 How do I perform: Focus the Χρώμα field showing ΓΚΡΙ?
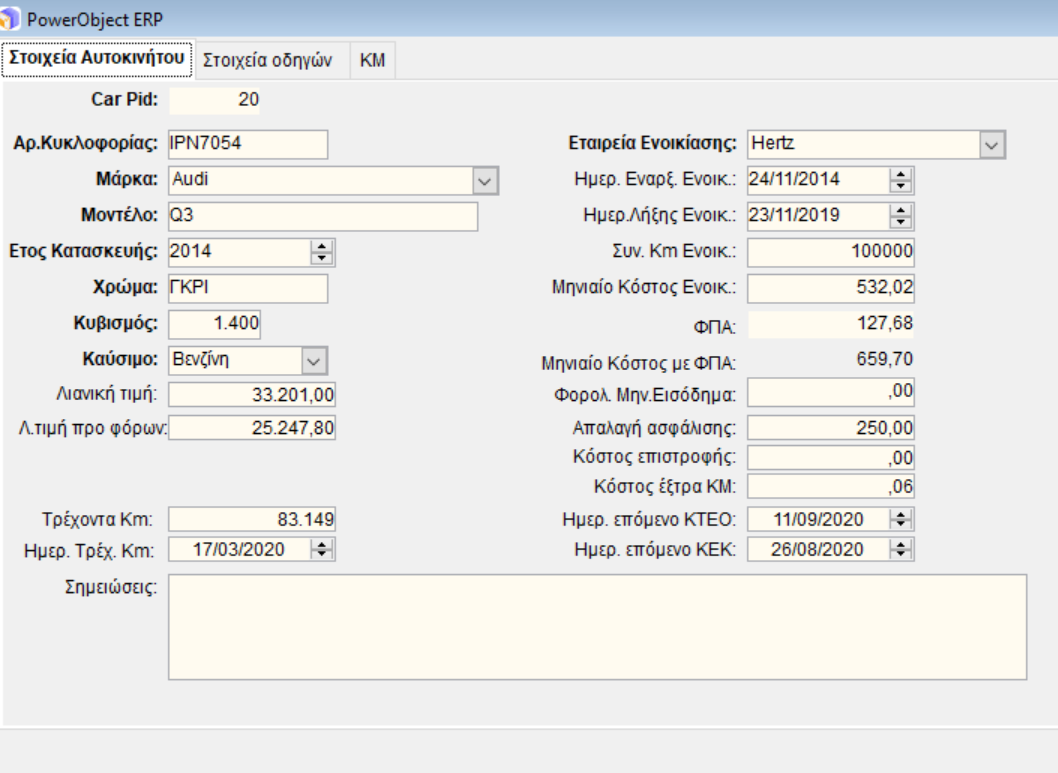(248, 288)
